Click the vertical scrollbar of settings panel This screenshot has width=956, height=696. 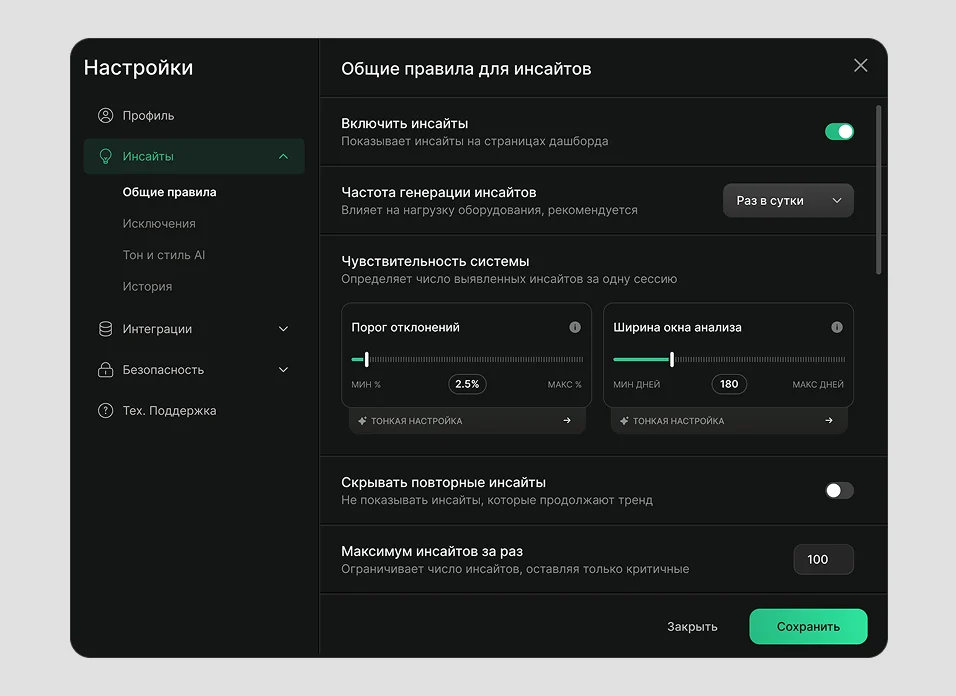tap(879, 190)
